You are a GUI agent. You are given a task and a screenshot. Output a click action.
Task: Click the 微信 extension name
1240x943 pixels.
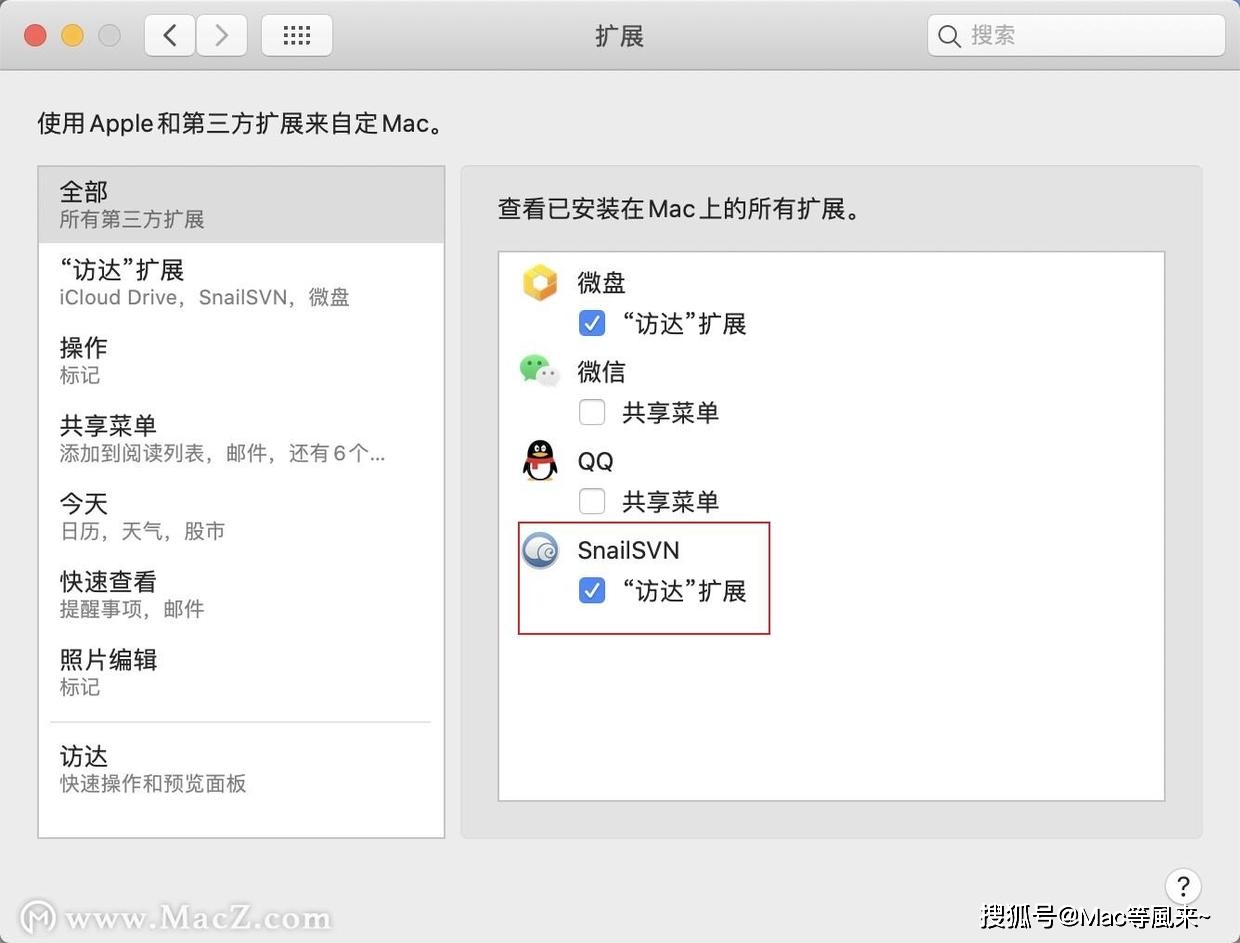[x=601, y=372]
